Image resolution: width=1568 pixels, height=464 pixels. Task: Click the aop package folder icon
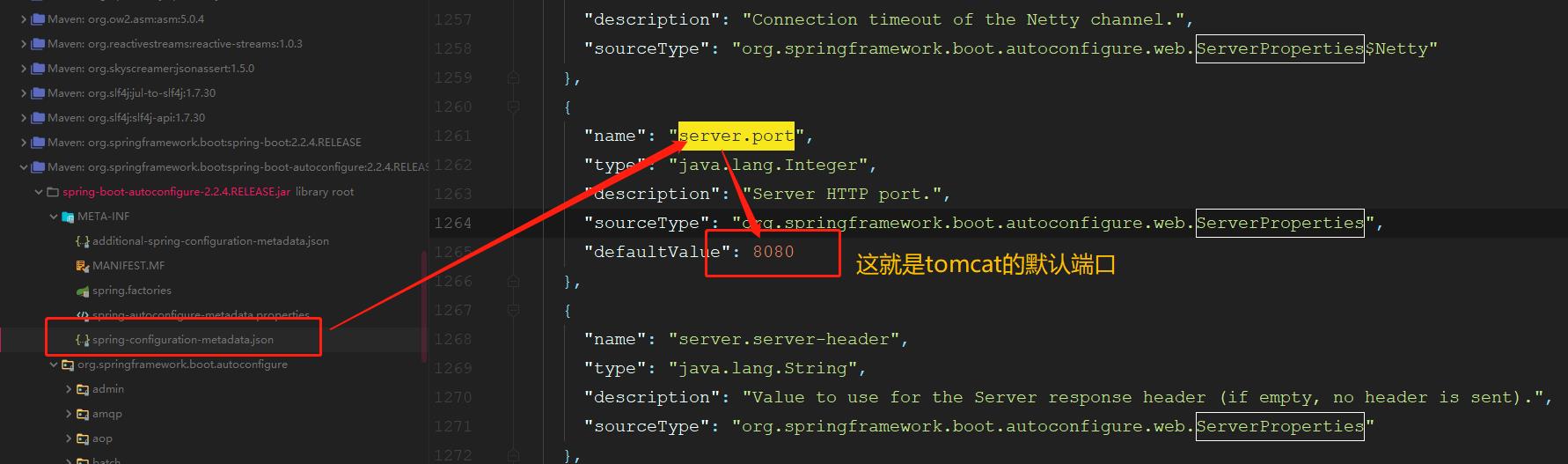point(83,438)
